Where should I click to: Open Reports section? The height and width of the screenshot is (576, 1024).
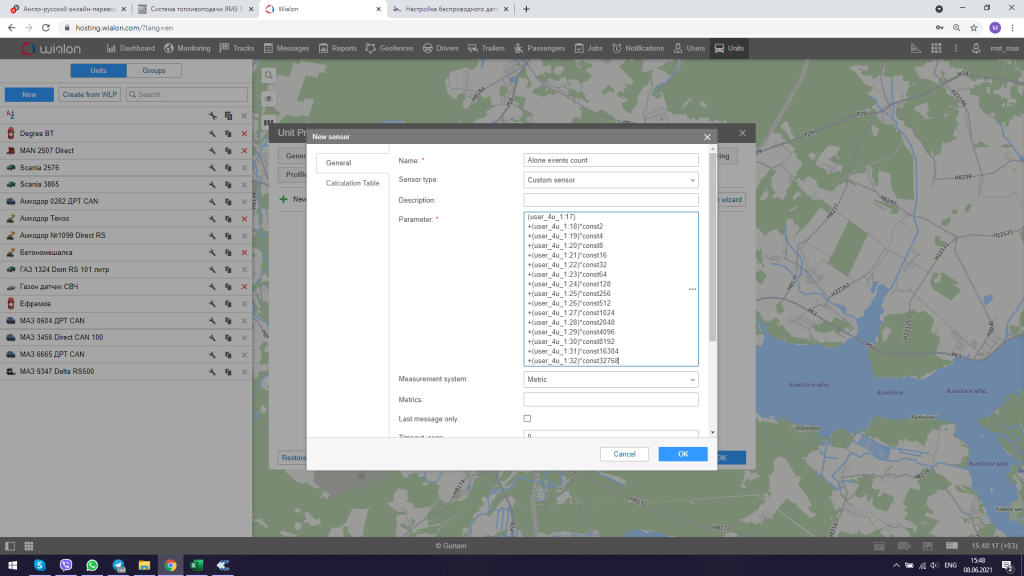point(338,48)
